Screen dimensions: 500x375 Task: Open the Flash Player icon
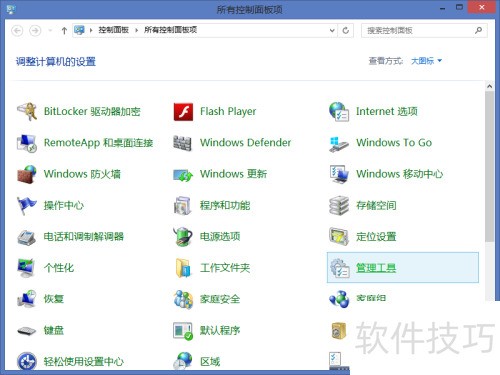(x=183, y=111)
